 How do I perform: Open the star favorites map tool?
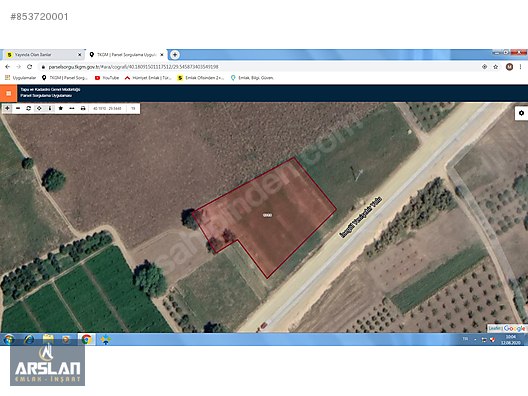tap(61, 108)
